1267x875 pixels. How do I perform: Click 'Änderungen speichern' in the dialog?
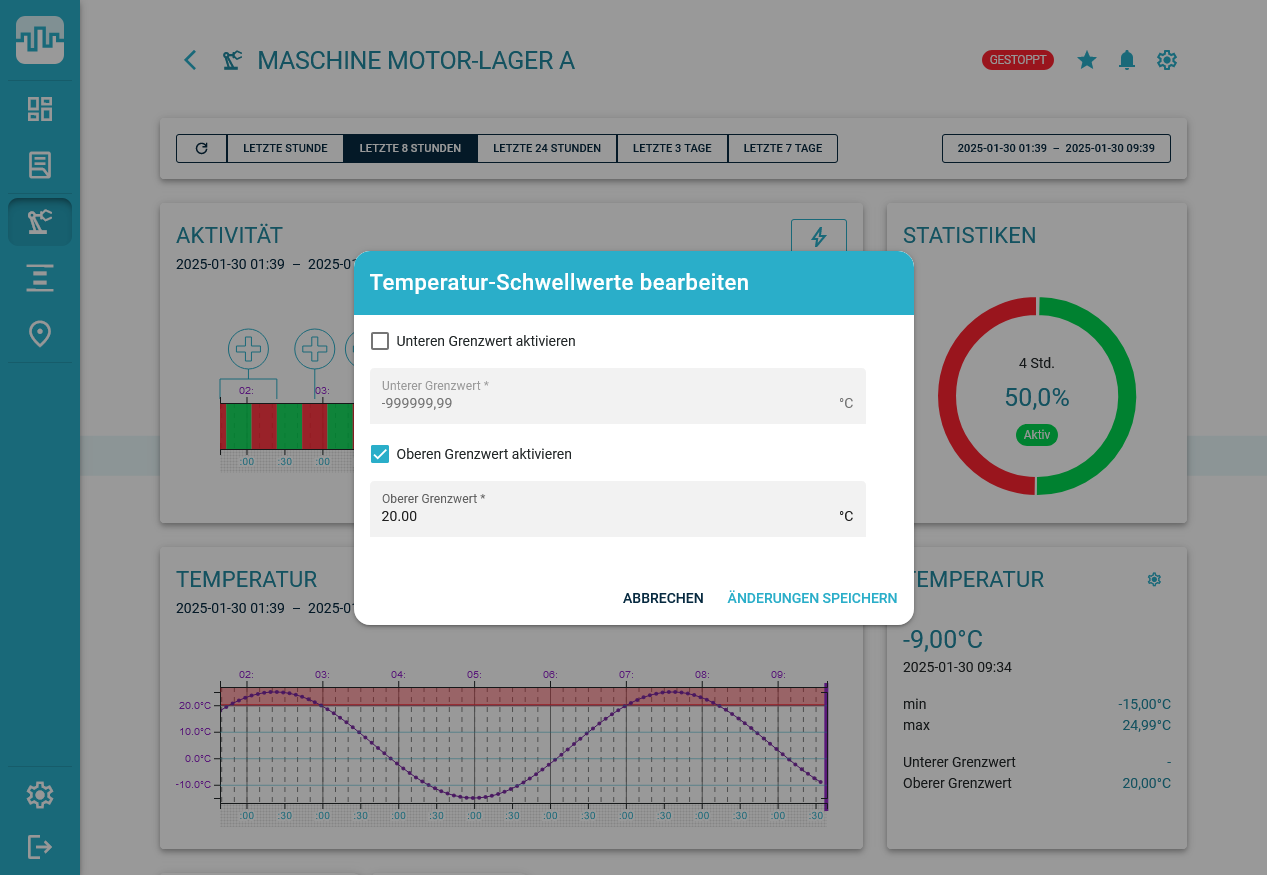click(x=812, y=598)
